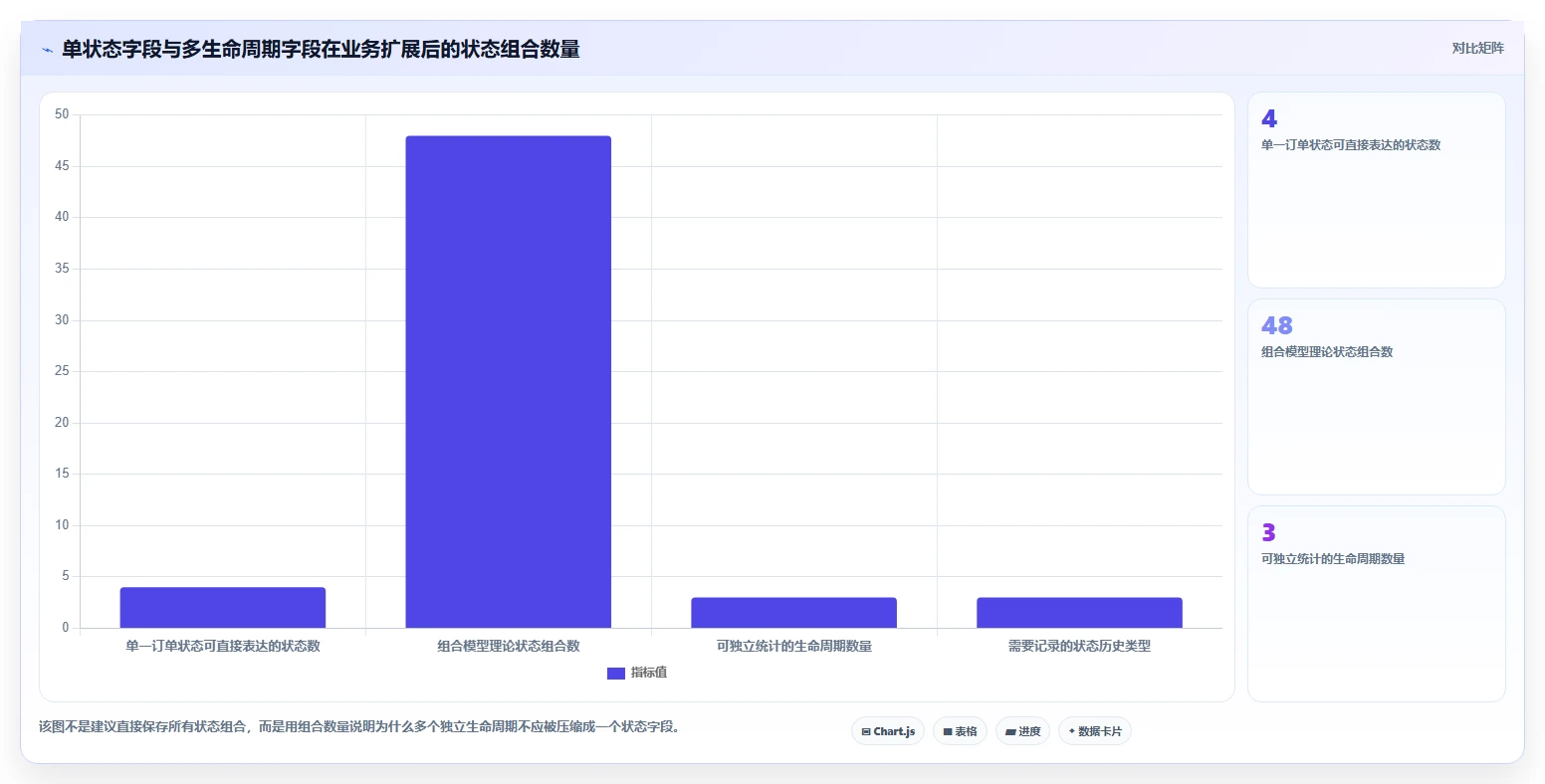
Task: Click the y-axis tick label 50
Action: [63, 114]
